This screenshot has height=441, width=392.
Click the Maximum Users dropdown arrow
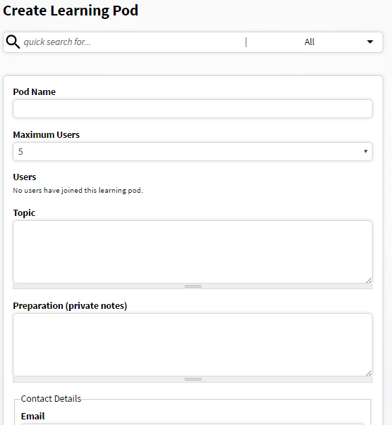pyautogui.click(x=365, y=152)
